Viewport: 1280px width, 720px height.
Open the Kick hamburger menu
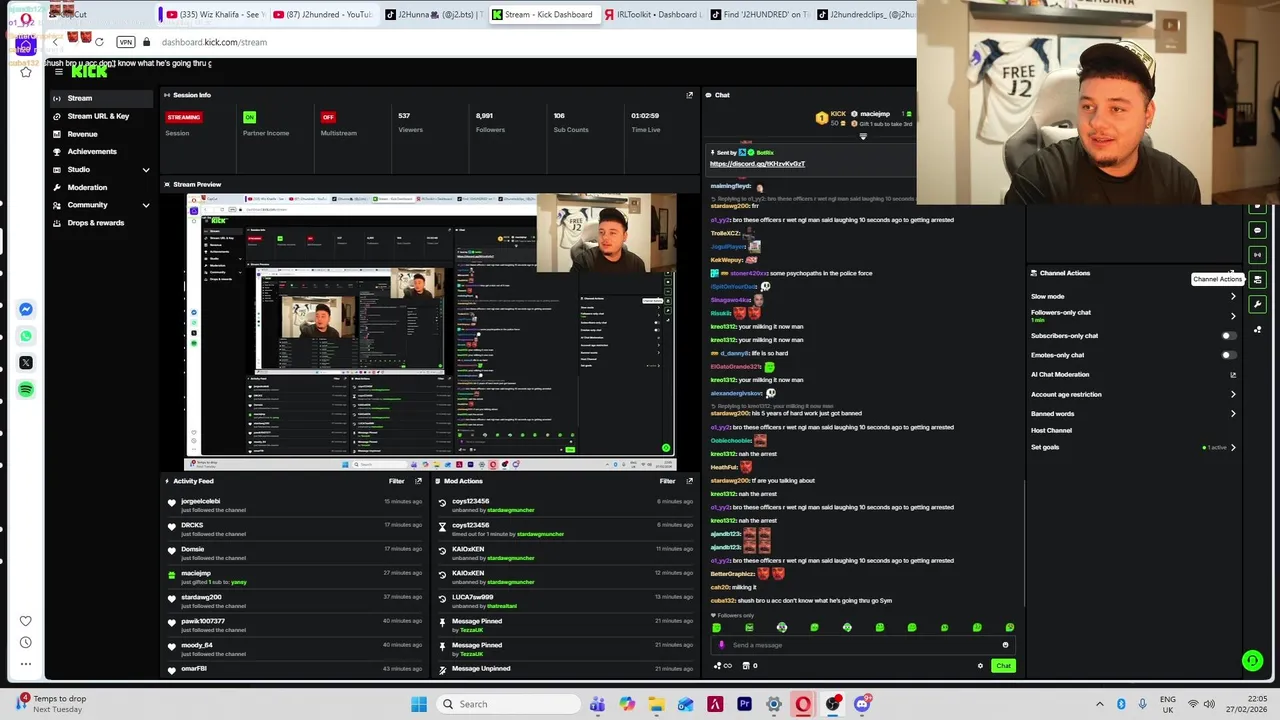point(59,72)
